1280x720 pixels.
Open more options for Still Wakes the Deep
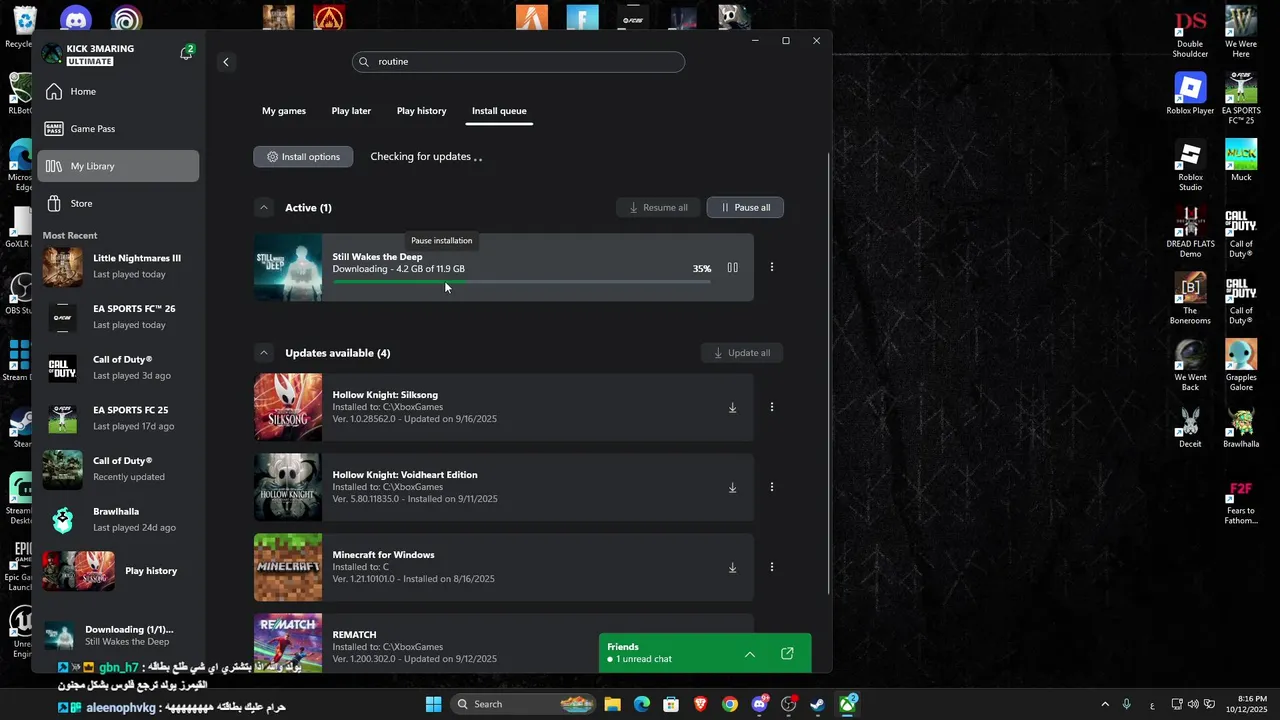pos(771,267)
